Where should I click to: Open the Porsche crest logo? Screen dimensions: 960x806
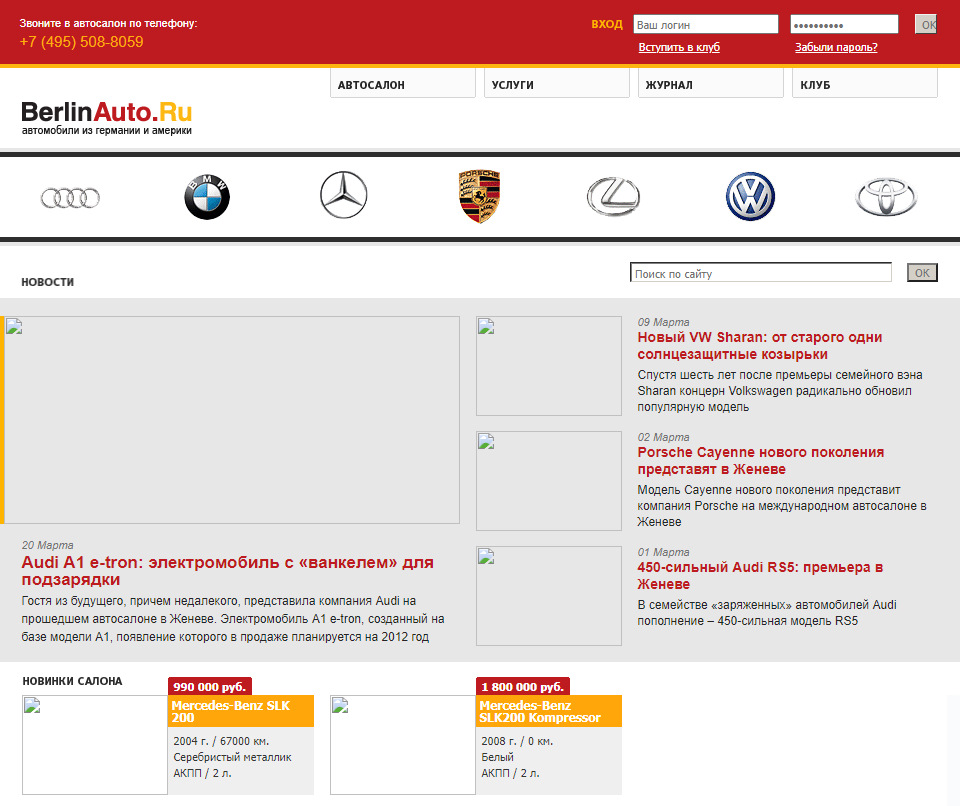(x=480, y=196)
